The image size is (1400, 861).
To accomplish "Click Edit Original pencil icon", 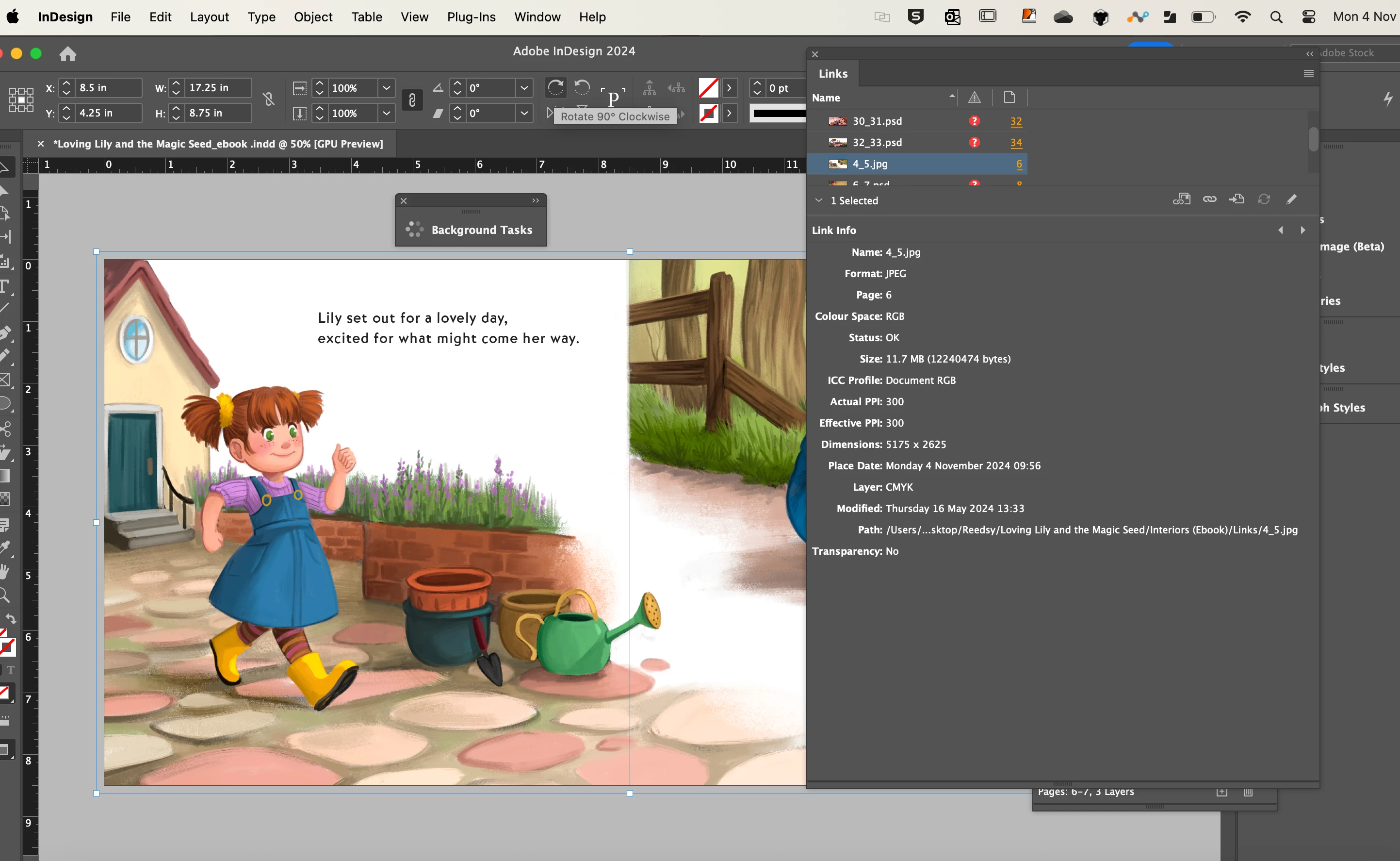I will click(x=1291, y=199).
